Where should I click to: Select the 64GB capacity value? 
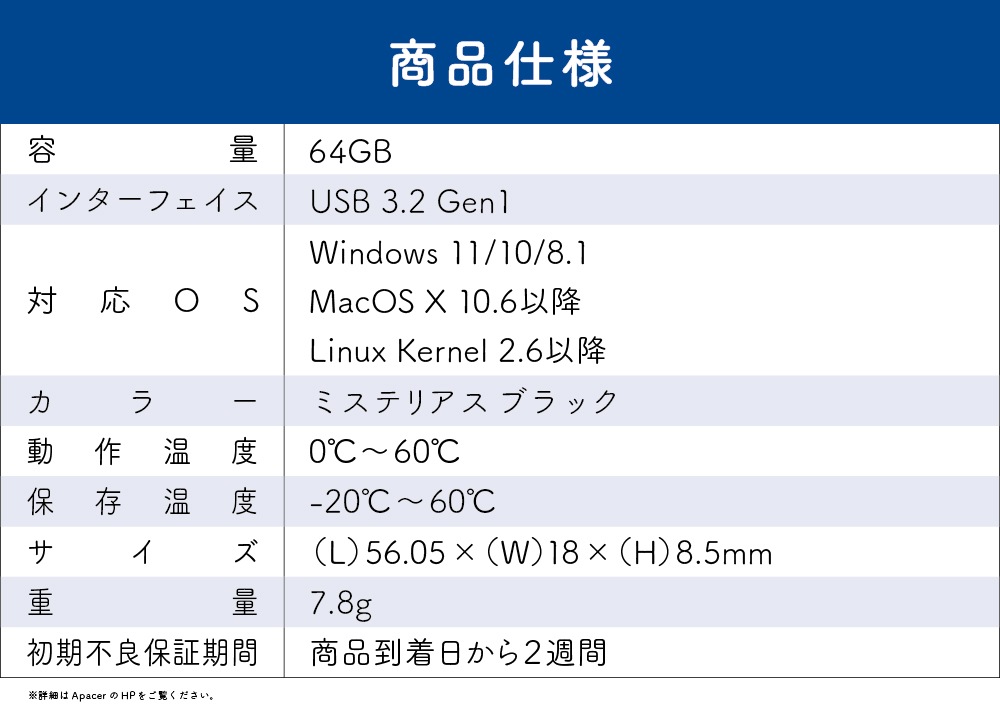350,152
